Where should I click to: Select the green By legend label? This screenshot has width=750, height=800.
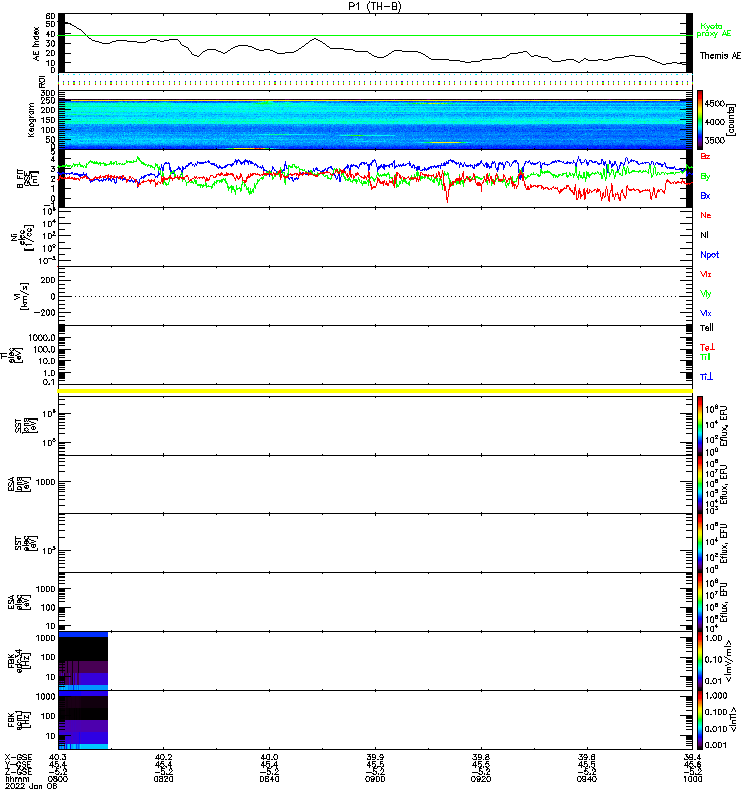click(x=705, y=176)
